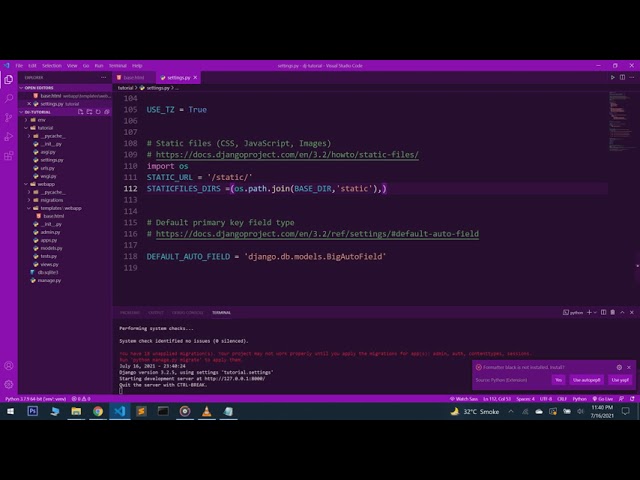Open the Explorer view in the activity bar
This screenshot has width=640, height=480.
pyautogui.click(x=9, y=80)
